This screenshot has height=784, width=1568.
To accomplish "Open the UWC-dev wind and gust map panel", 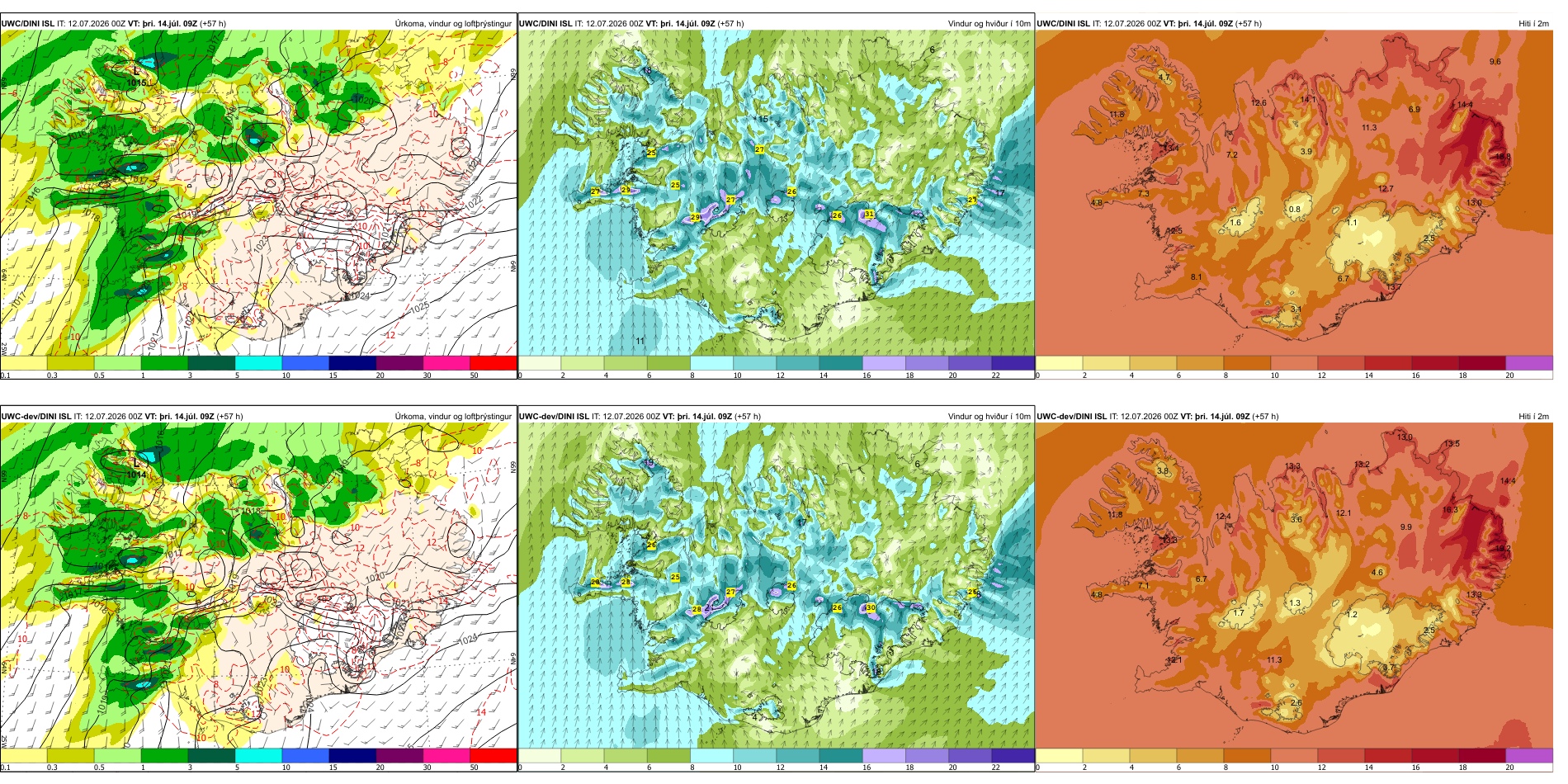I will tap(776, 586).
